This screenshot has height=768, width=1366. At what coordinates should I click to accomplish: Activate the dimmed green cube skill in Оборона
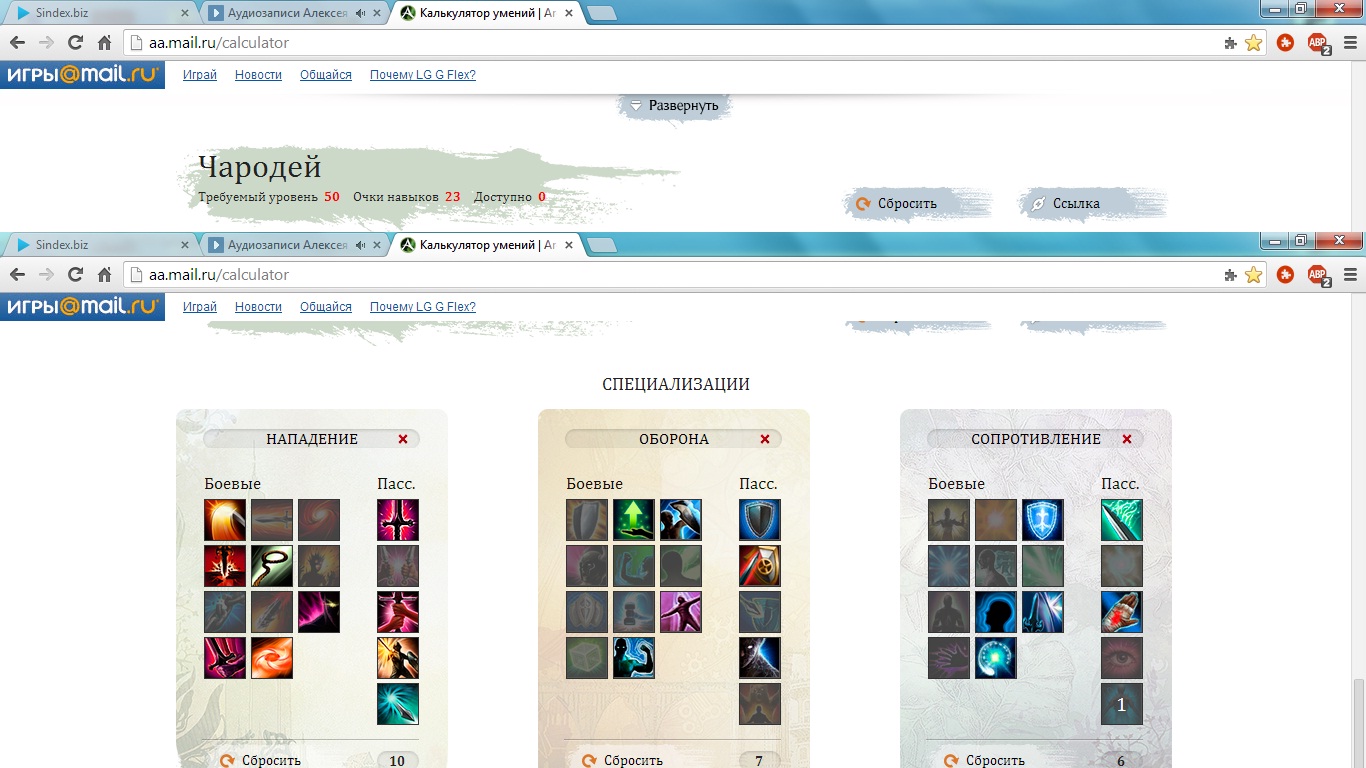(x=587, y=658)
